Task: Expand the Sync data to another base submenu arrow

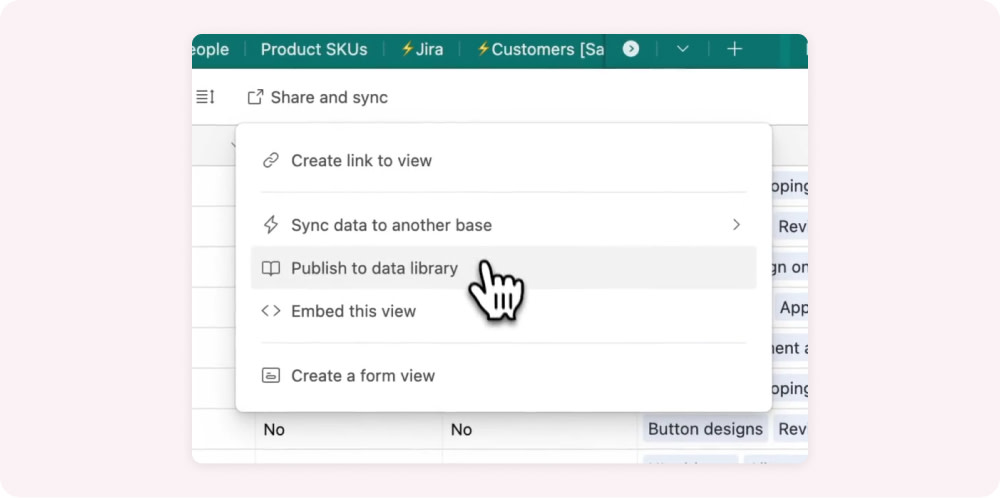Action: coord(736,225)
